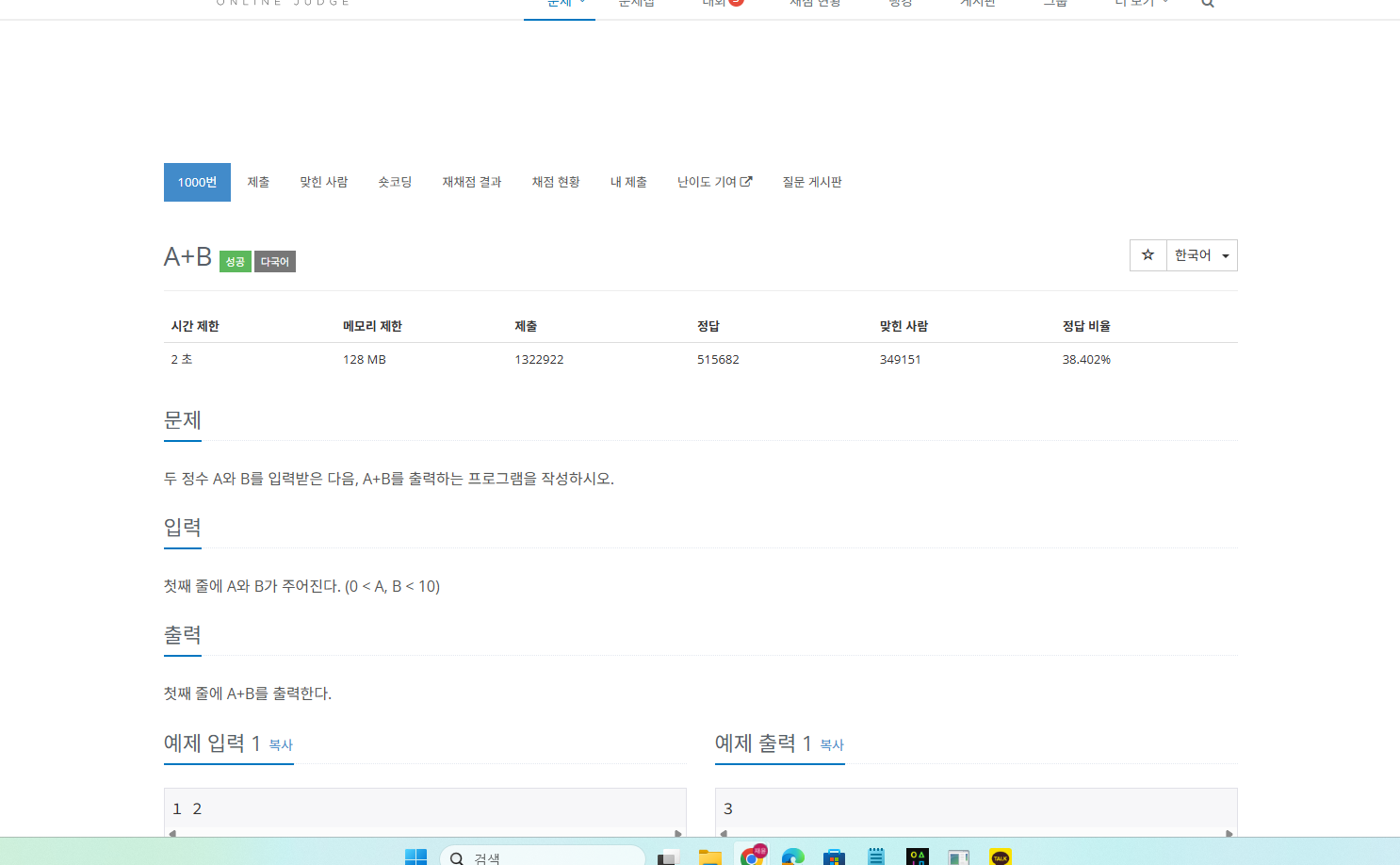Open the 채점 현황 tab

[556, 182]
